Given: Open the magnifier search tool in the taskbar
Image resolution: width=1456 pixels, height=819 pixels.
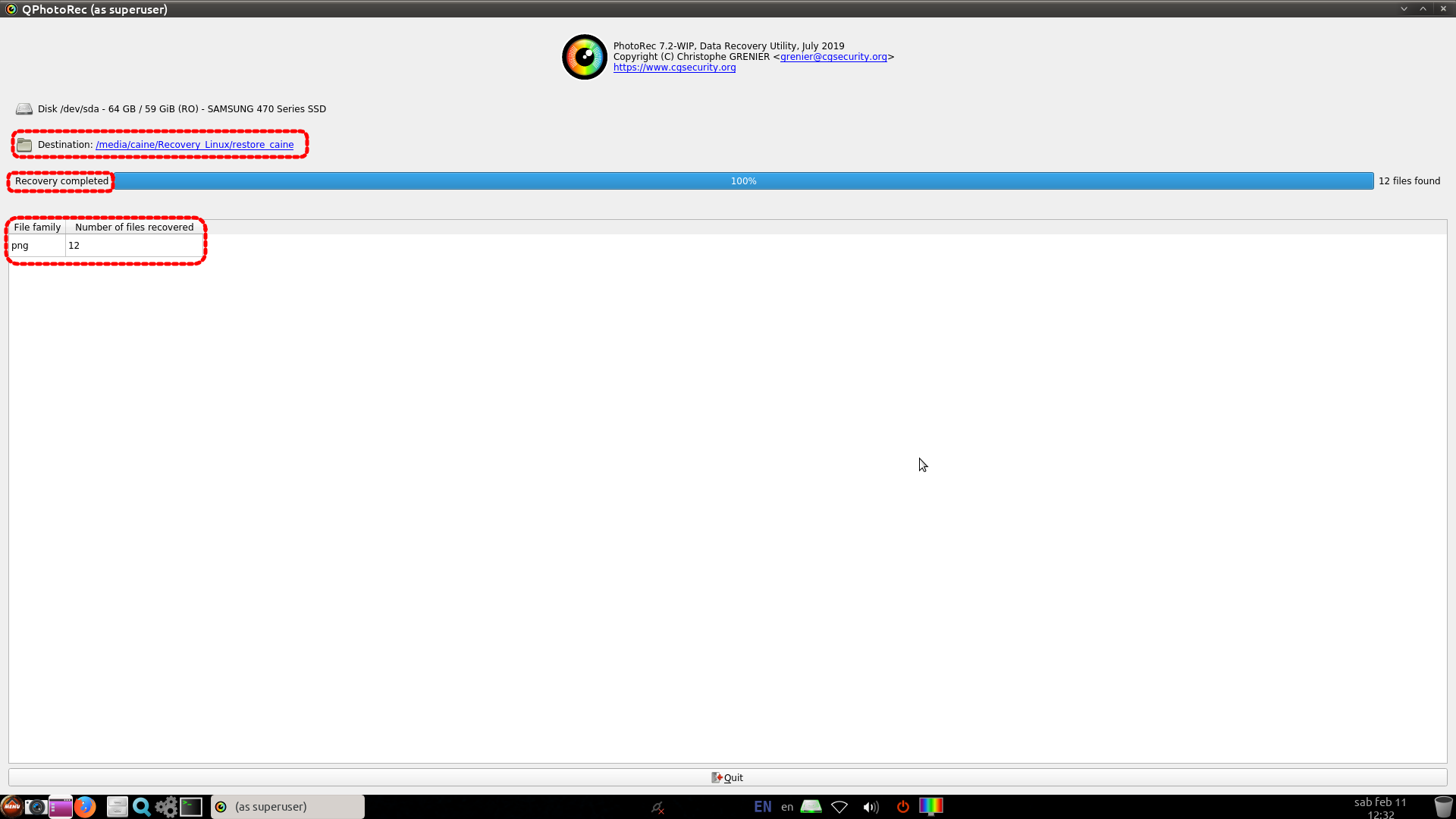Looking at the screenshot, I should pyautogui.click(x=141, y=806).
